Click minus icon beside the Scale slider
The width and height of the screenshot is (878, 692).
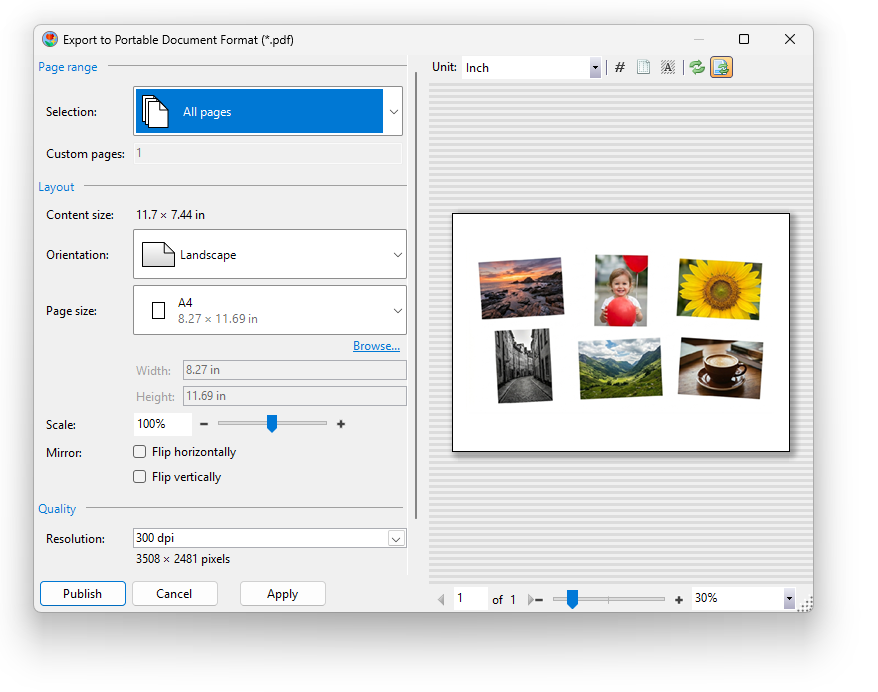click(x=204, y=424)
